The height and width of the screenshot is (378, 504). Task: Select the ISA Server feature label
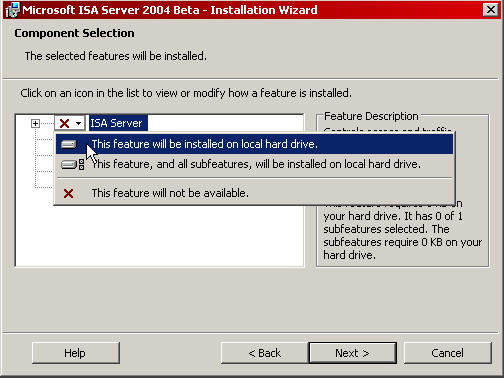118,123
